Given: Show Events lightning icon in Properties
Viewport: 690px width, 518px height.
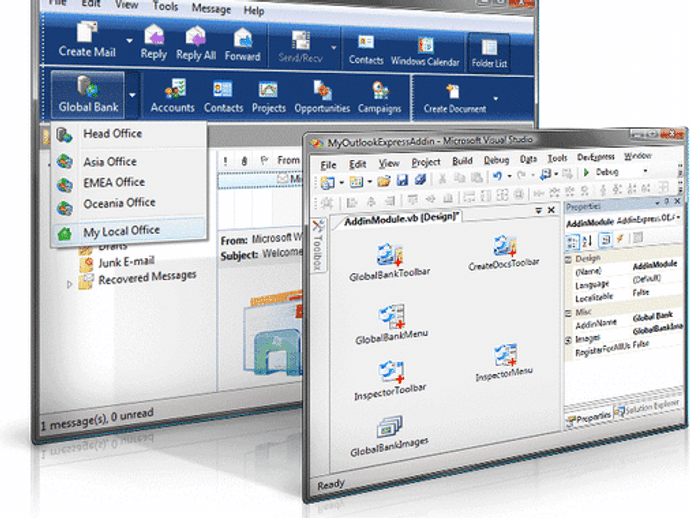Looking at the screenshot, I should [x=620, y=239].
